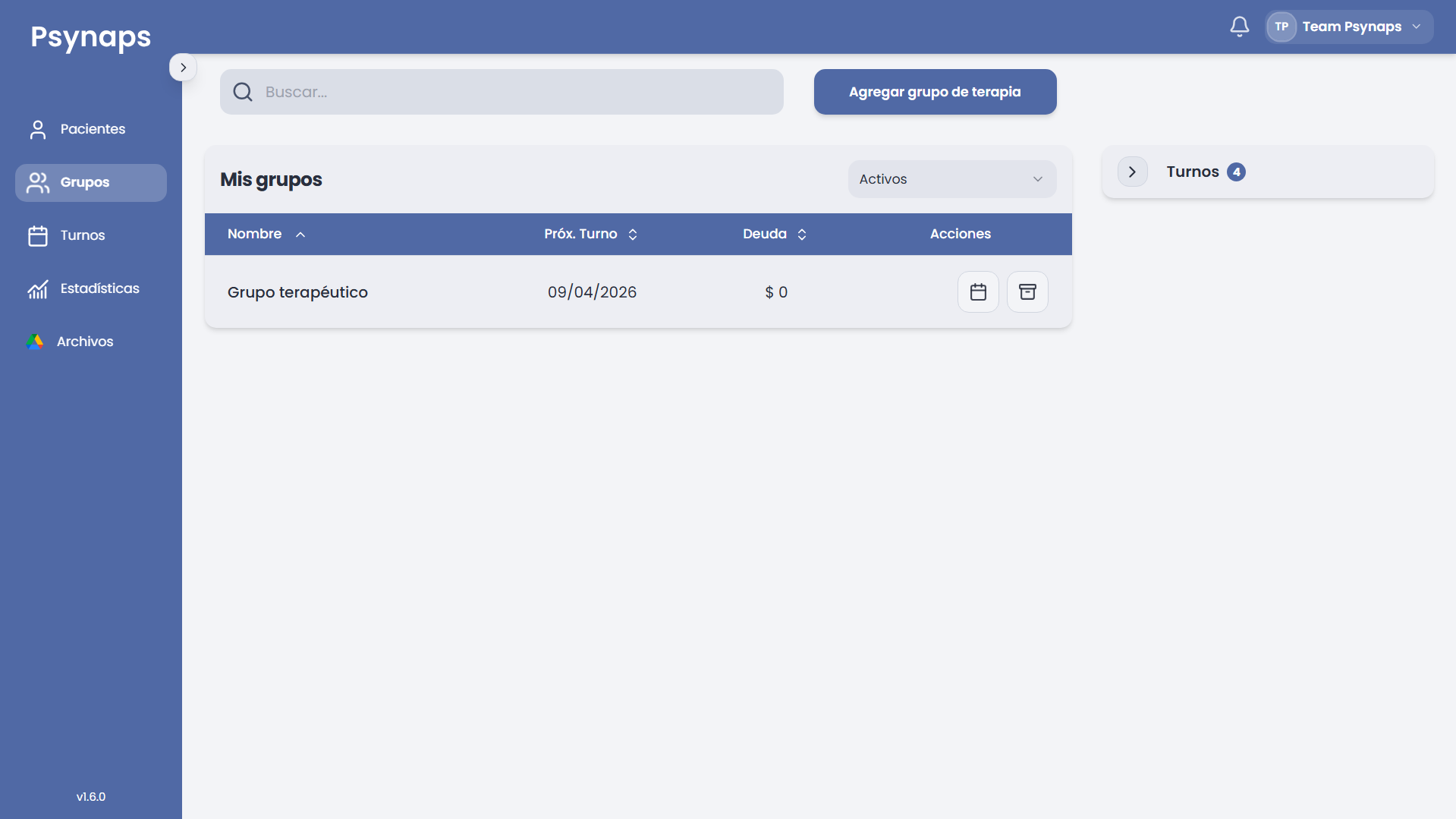Image resolution: width=1456 pixels, height=819 pixels.
Task: Open Team Psynaps account menu
Action: pos(1349,27)
